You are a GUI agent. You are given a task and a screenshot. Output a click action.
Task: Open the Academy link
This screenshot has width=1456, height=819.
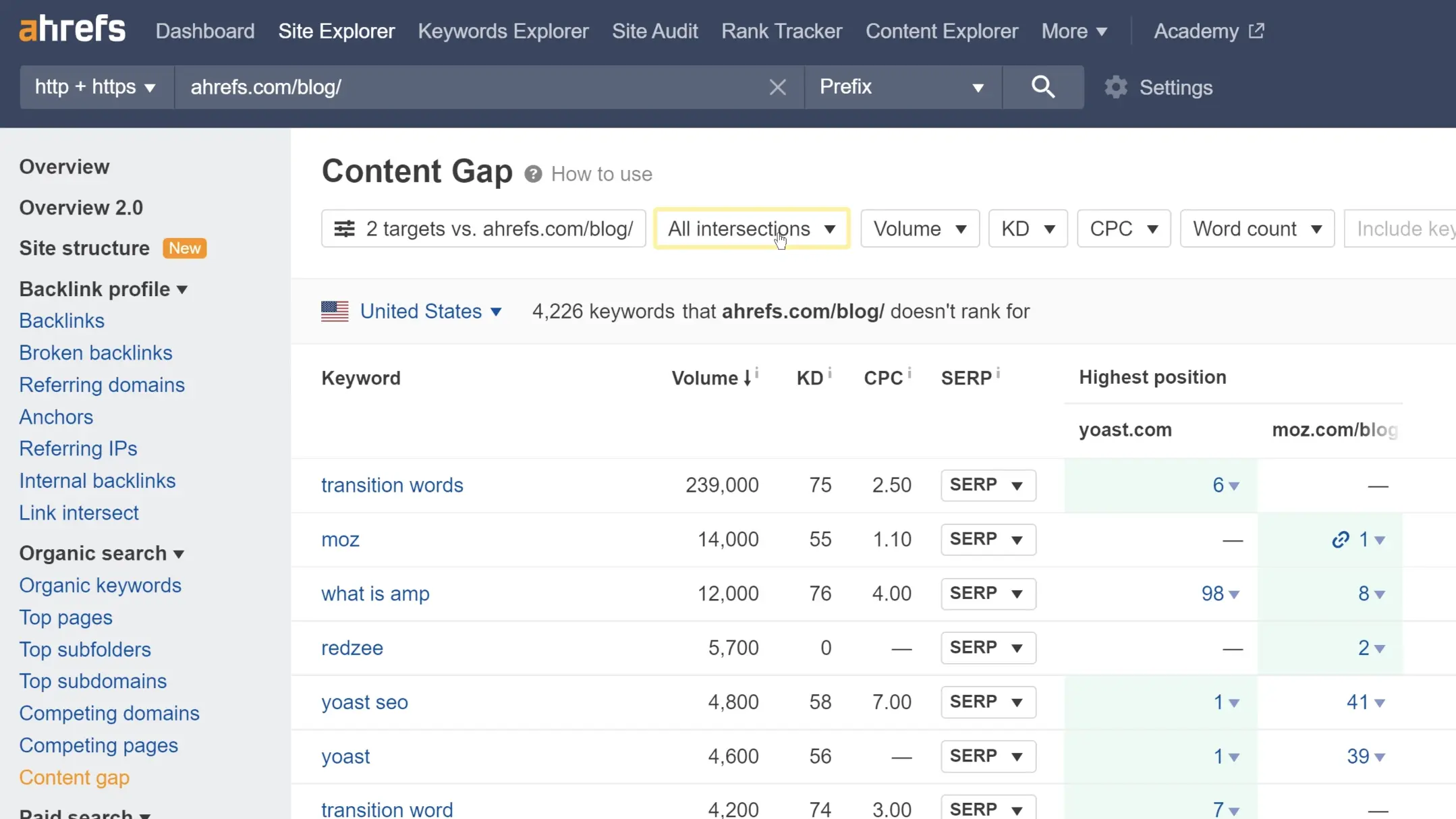pos(1208,31)
